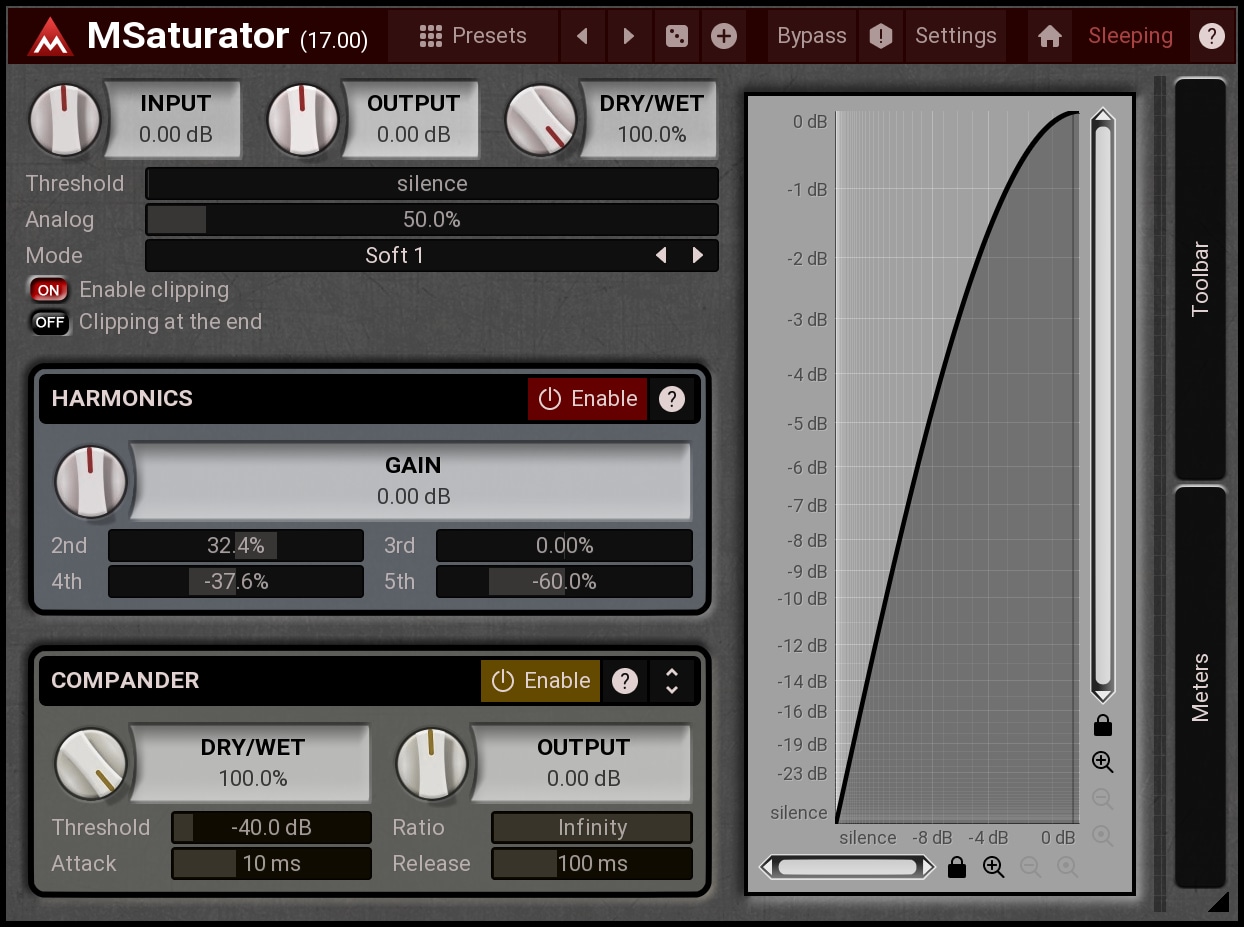The height and width of the screenshot is (927, 1244).
Task: Click the add preset plus icon
Action: point(724,37)
